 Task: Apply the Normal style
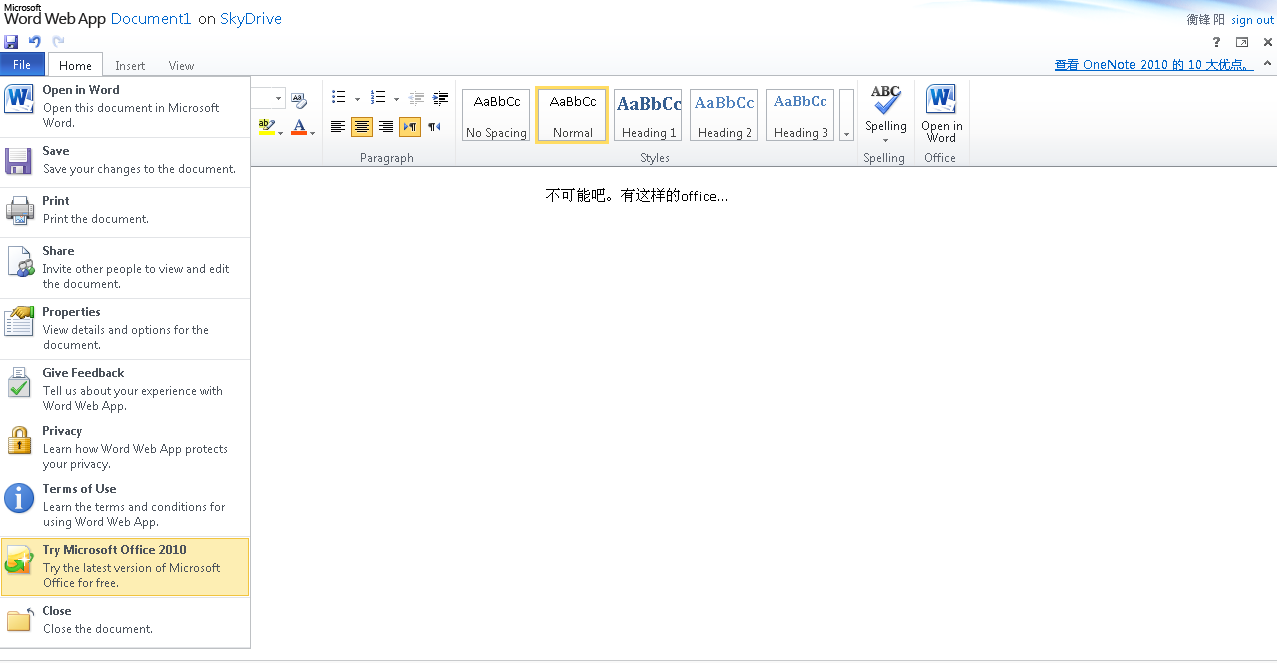click(x=572, y=115)
